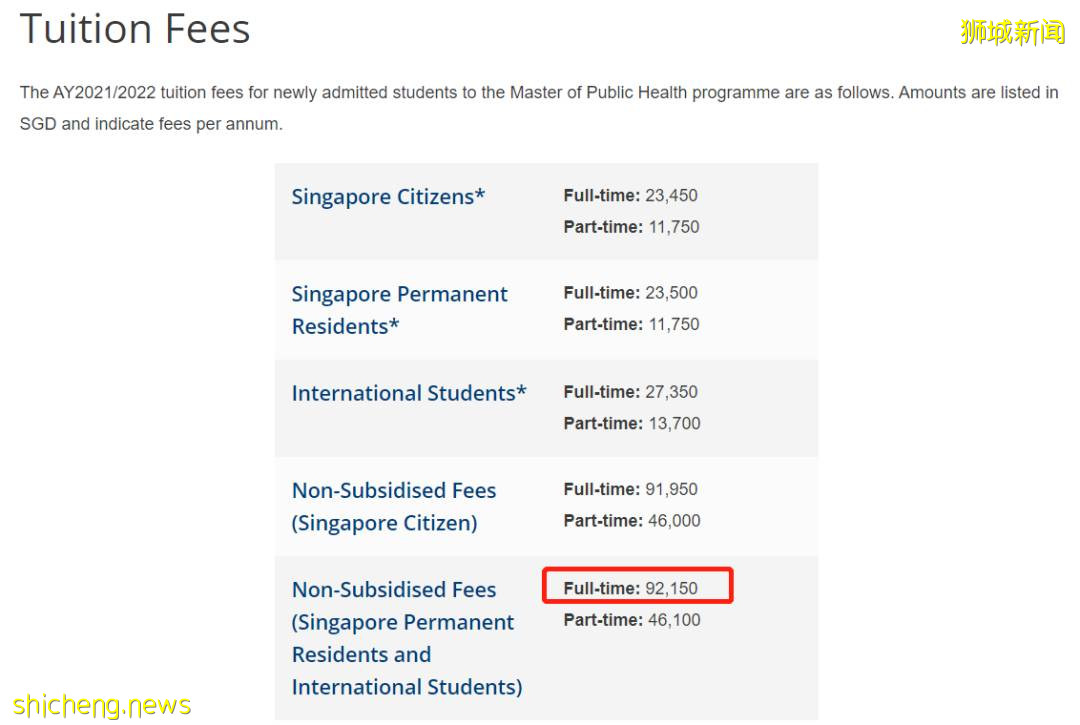Click the shicheng.news watermark at bottom left
Screen dimensions: 1080x725
(x=103, y=704)
